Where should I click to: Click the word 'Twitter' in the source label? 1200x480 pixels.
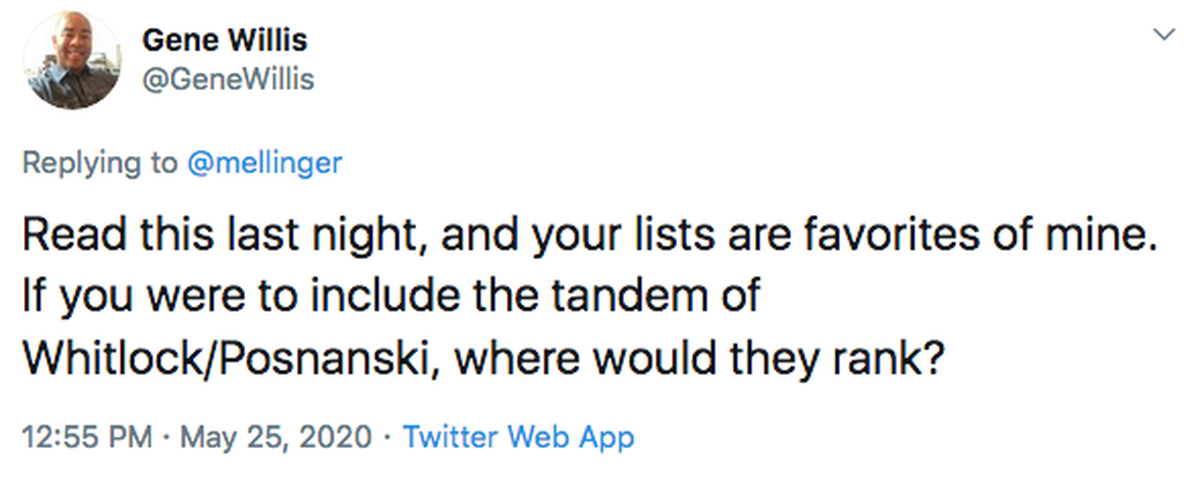[451, 437]
